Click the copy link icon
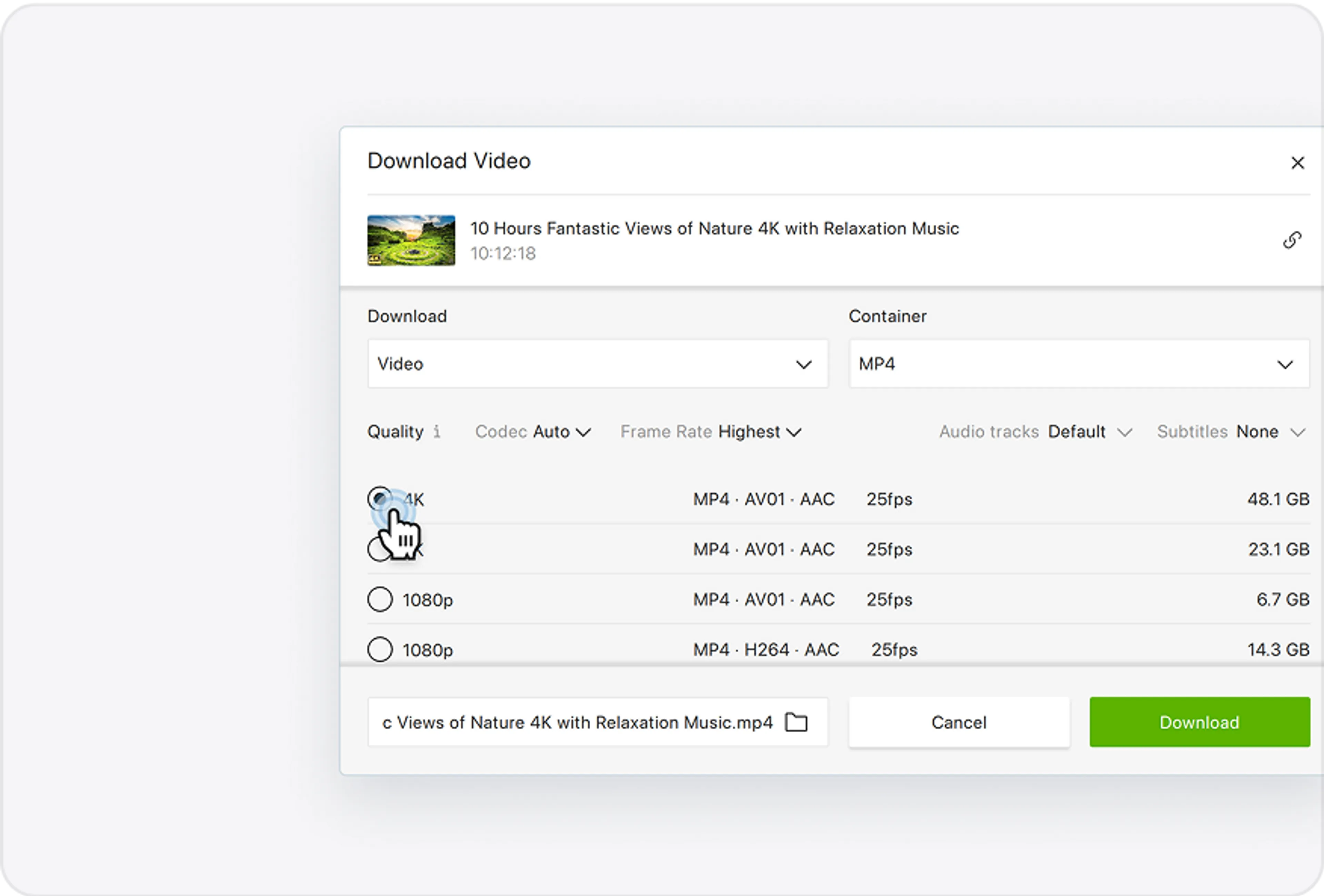Screen dimensions: 1324x896 coord(1292,240)
